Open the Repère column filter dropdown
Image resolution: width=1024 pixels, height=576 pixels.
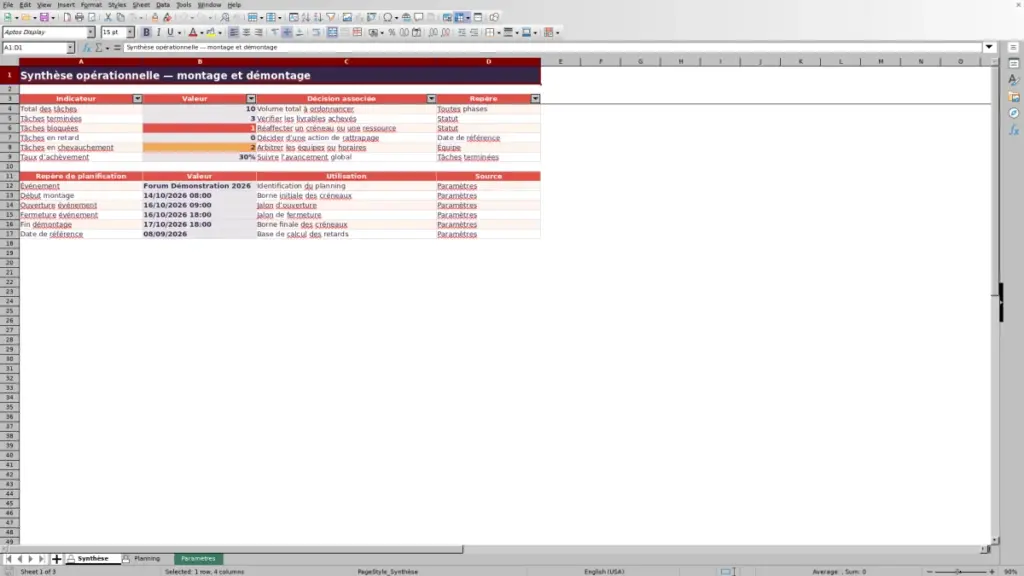[x=535, y=99]
